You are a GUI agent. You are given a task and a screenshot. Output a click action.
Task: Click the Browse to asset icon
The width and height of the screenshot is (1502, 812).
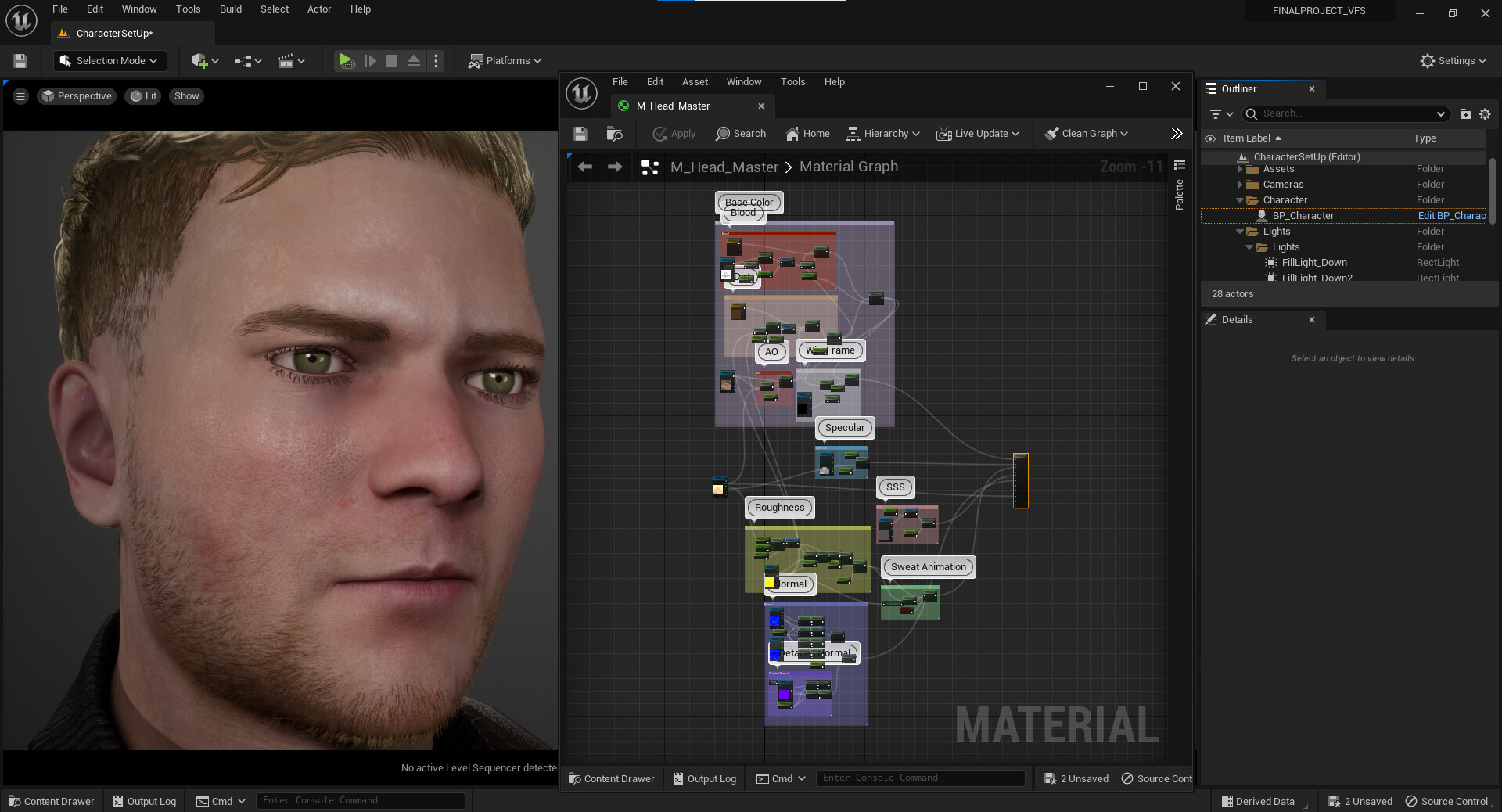click(615, 134)
